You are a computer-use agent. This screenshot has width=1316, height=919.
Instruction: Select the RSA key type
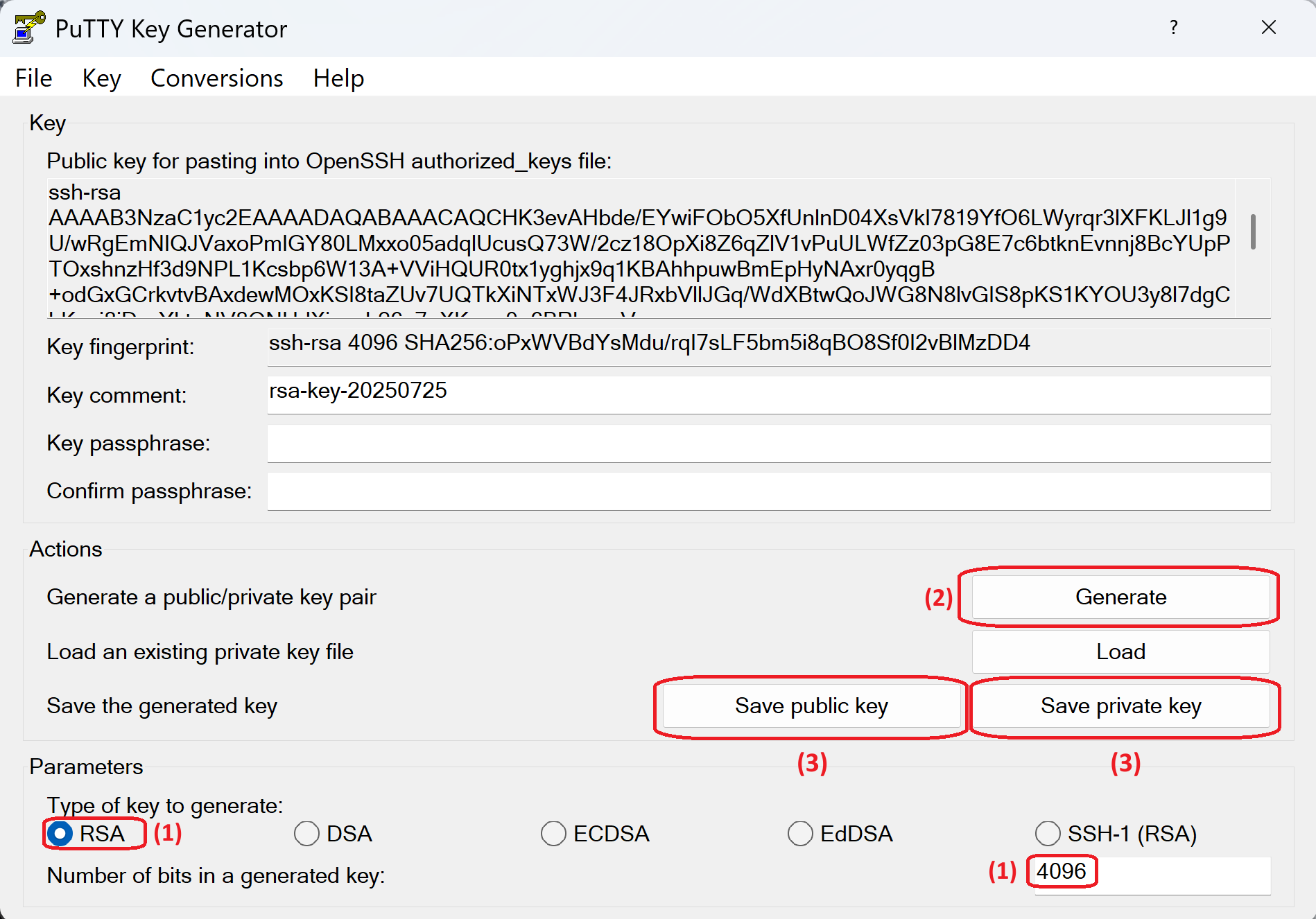click(60, 834)
